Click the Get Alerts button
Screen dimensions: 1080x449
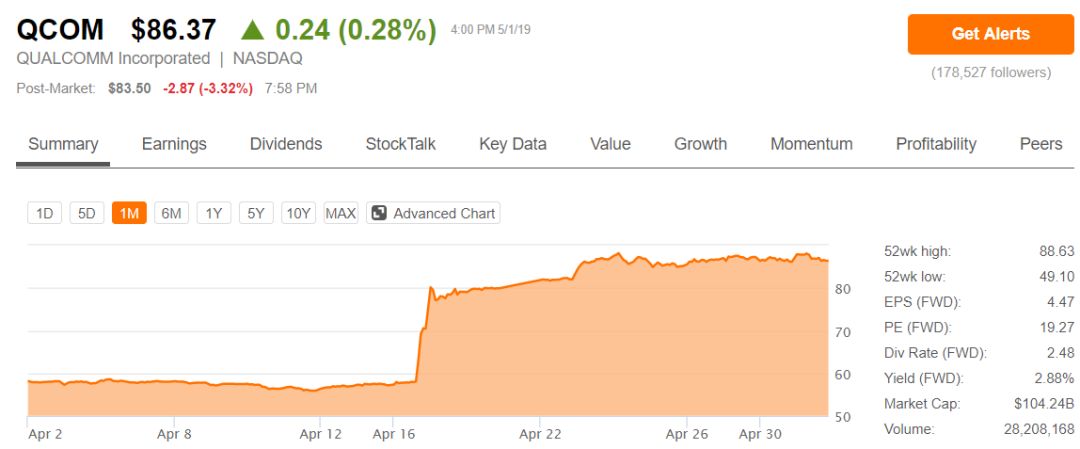(990, 34)
